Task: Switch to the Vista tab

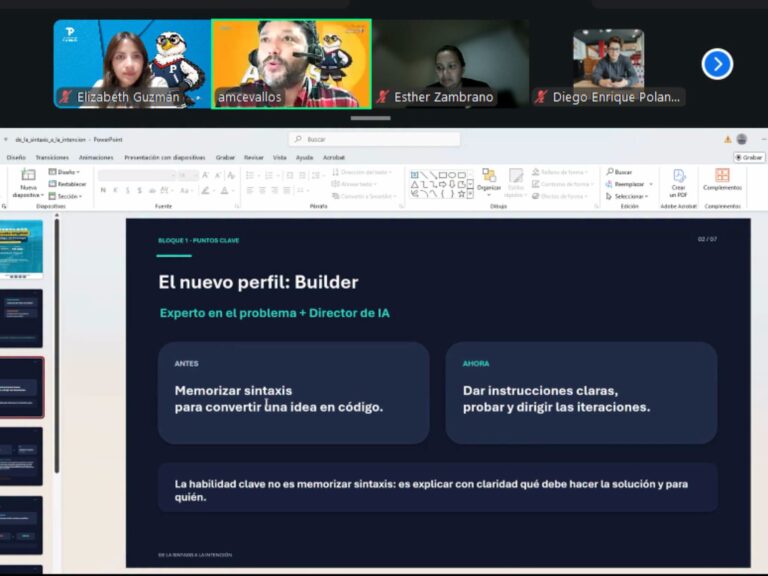Action: click(x=280, y=158)
